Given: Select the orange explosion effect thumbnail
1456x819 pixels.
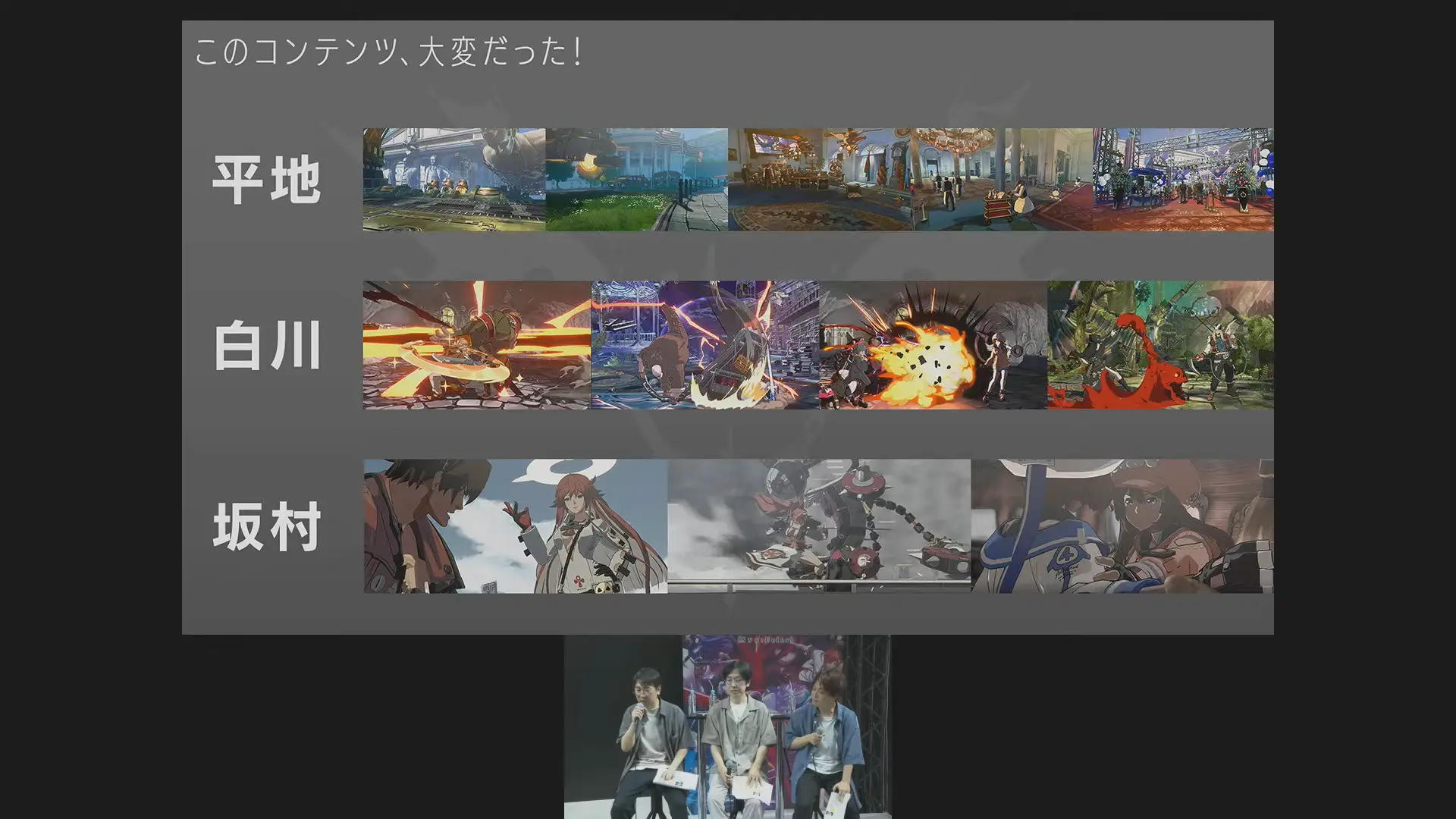Looking at the screenshot, I should tap(933, 345).
